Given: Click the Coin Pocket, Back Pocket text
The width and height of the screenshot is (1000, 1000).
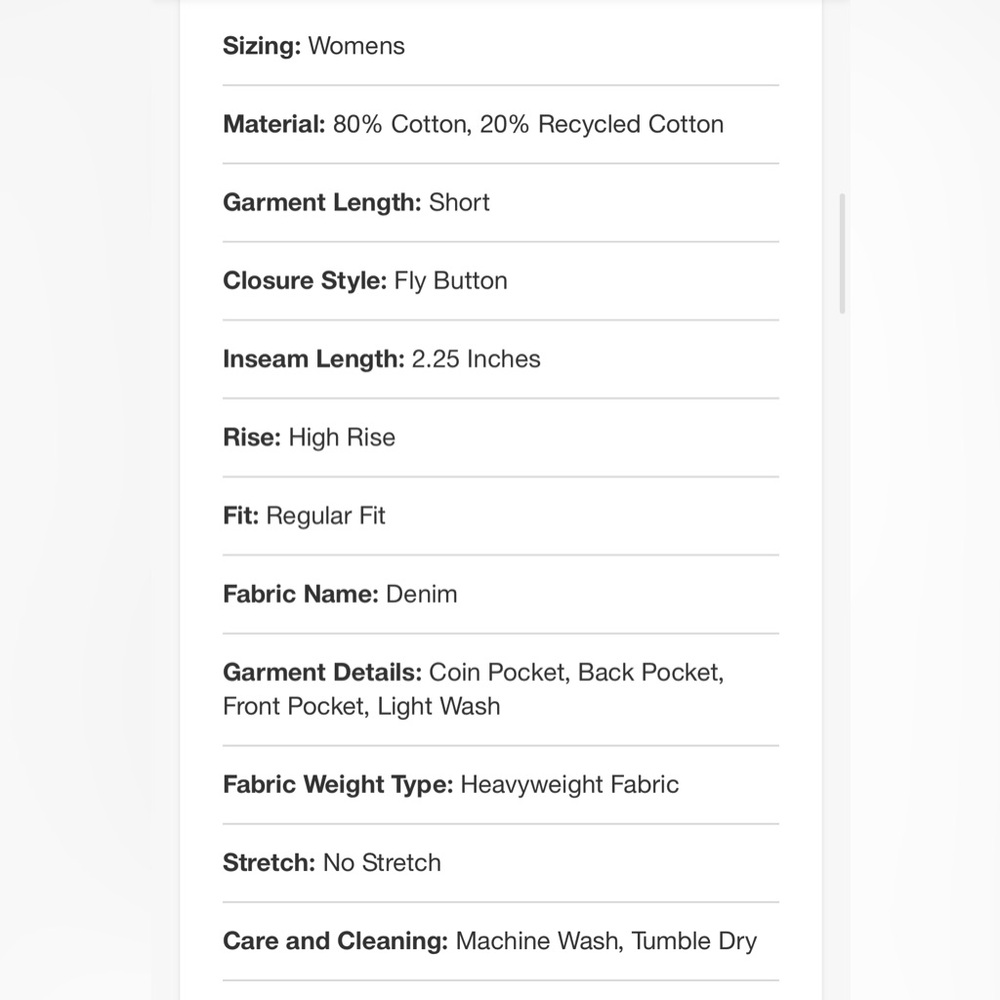Looking at the screenshot, I should [577, 673].
